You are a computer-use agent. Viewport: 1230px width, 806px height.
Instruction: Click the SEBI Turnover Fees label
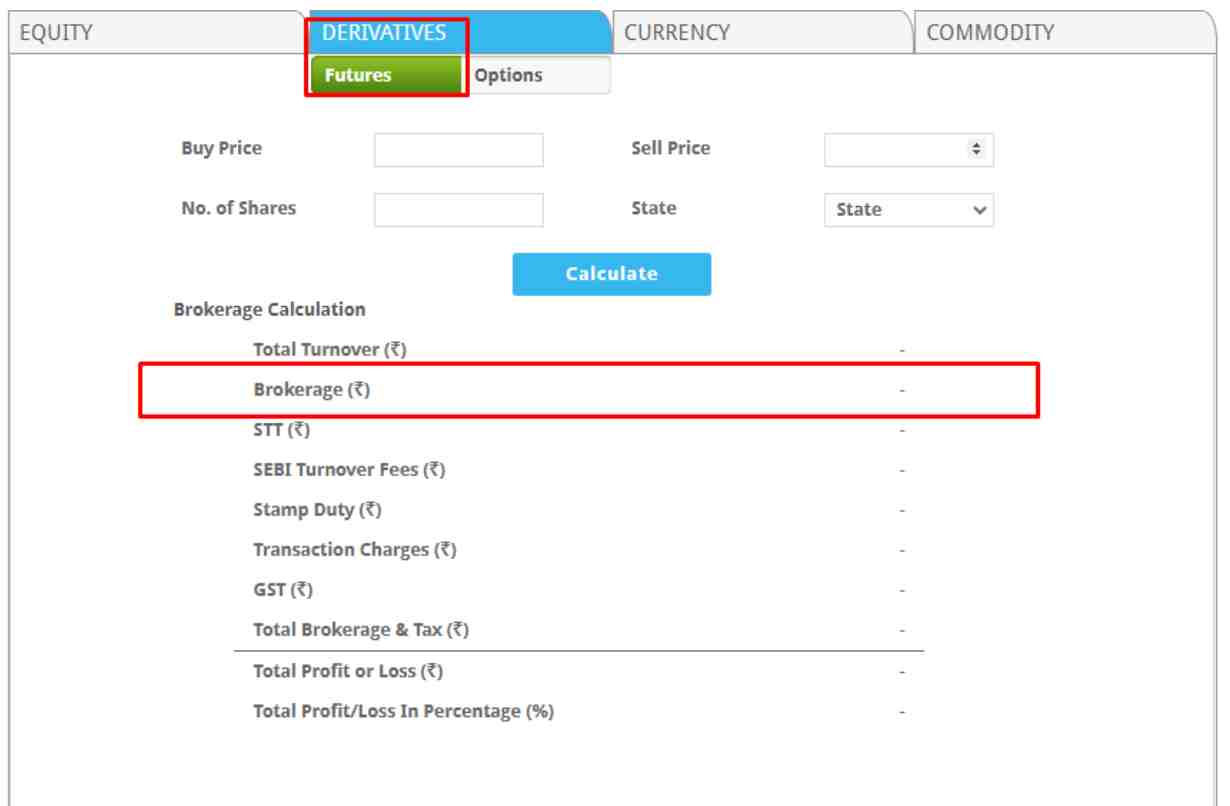tap(349, 471)
